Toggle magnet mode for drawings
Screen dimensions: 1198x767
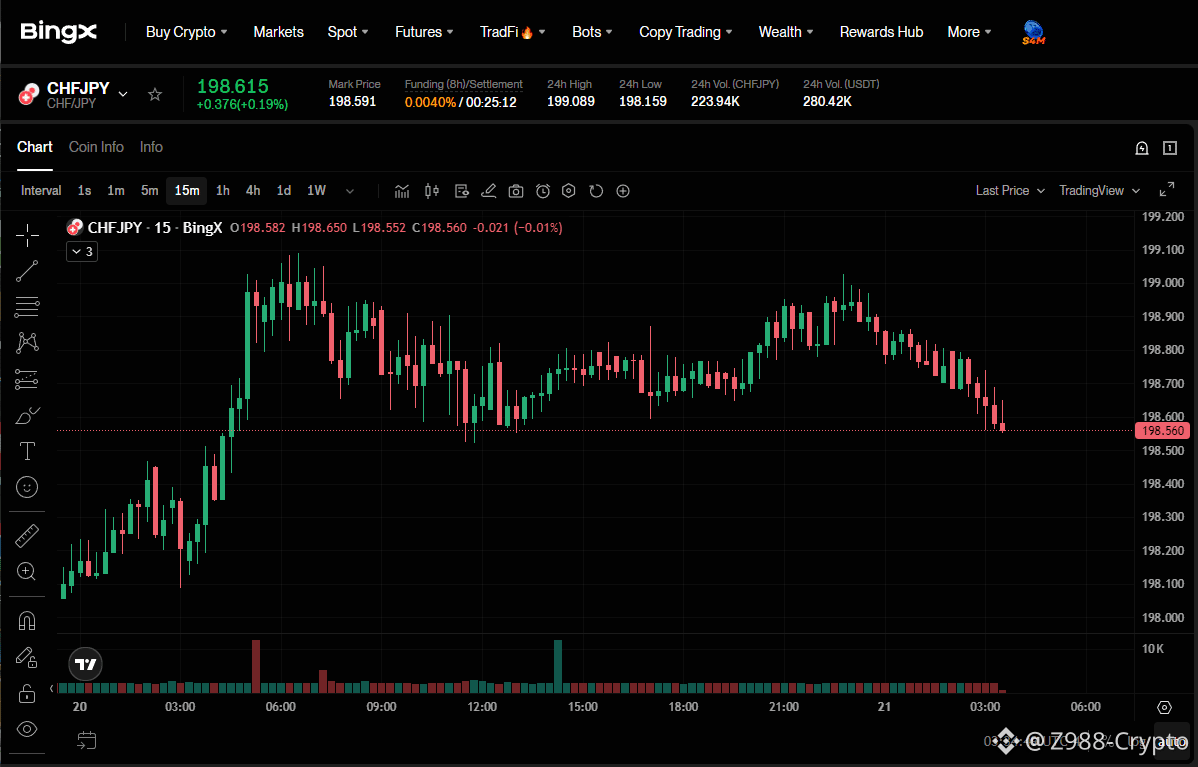click(x=28, y=621)
